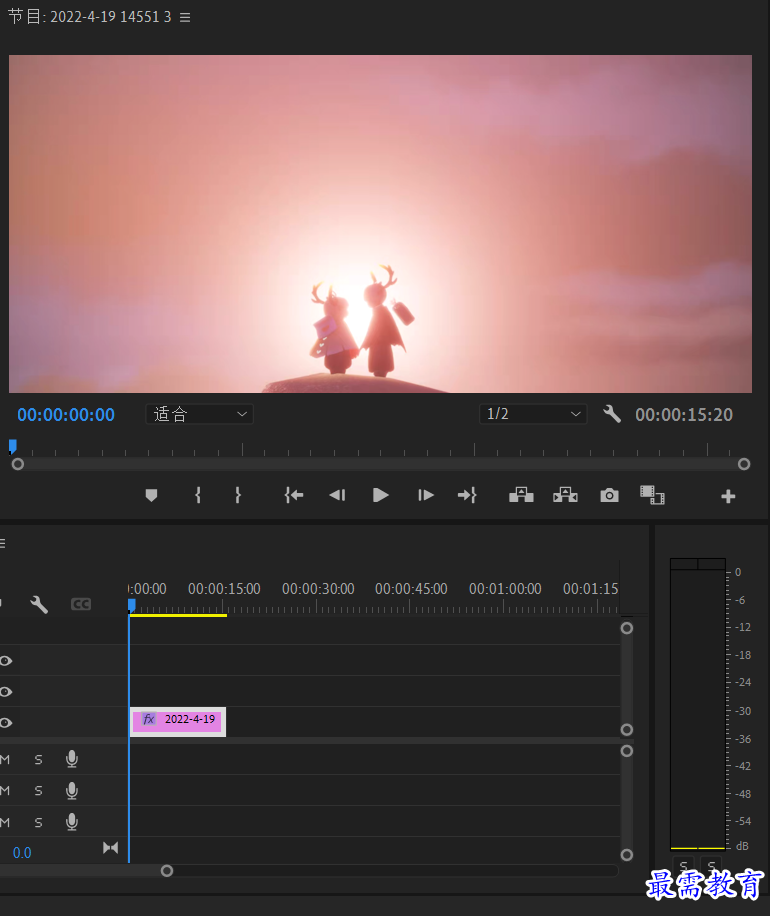Mute the second audio track
This screenshot has width=770, height=916.
[x=5, y=790]
